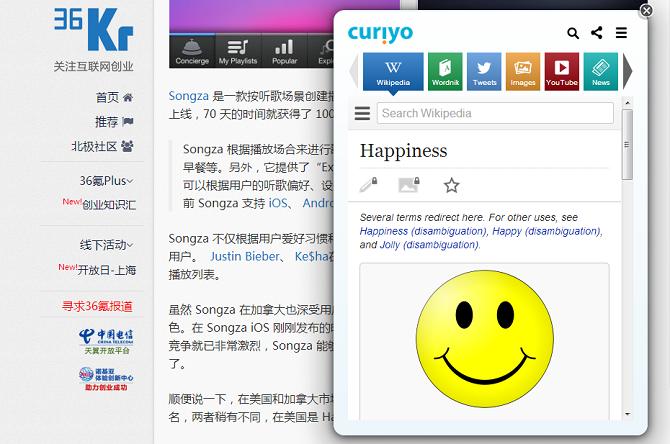The width and height of the screenshot is (670, 444).
Task: Click the Concierge bell icon in Songza image
Action: (x=192, y=47)
